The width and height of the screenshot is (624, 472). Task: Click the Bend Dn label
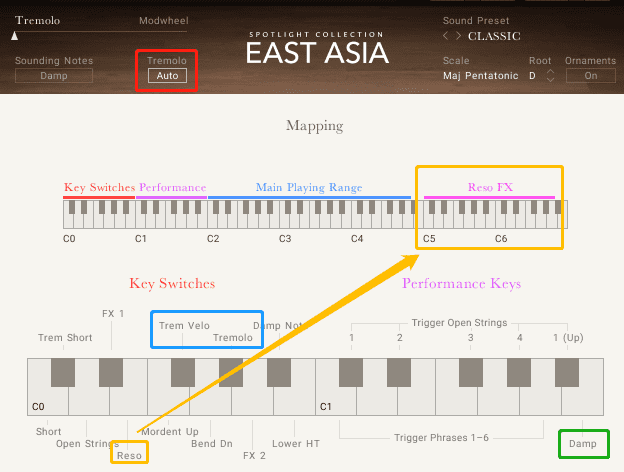(212, 443)
